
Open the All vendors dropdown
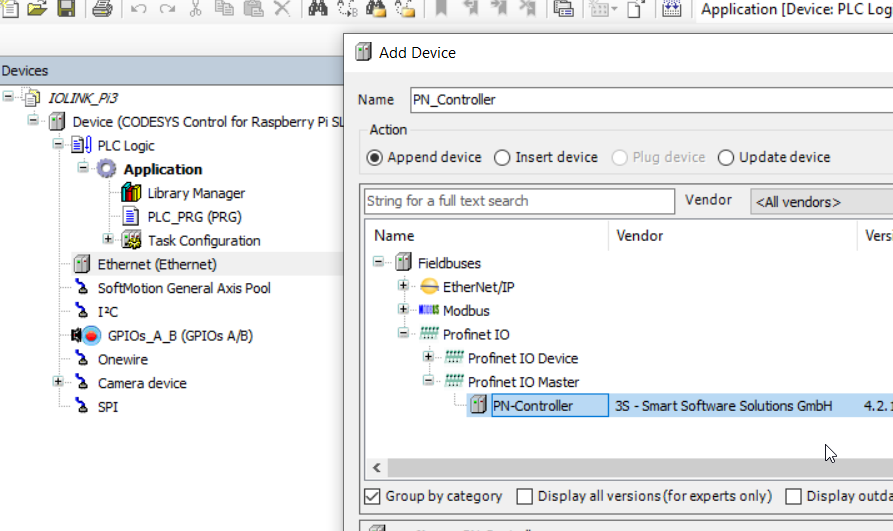point(822,202)
